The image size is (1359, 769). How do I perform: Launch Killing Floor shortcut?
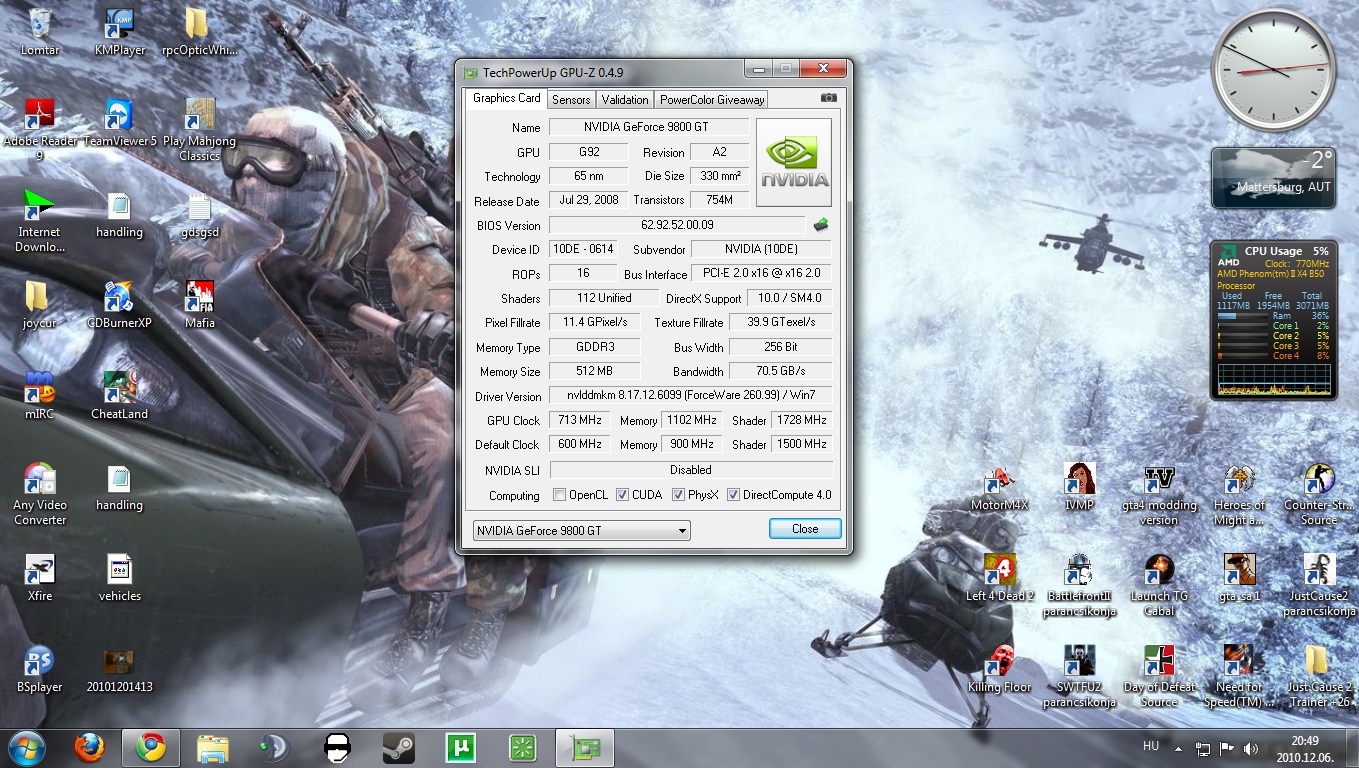click(1000, 669)
